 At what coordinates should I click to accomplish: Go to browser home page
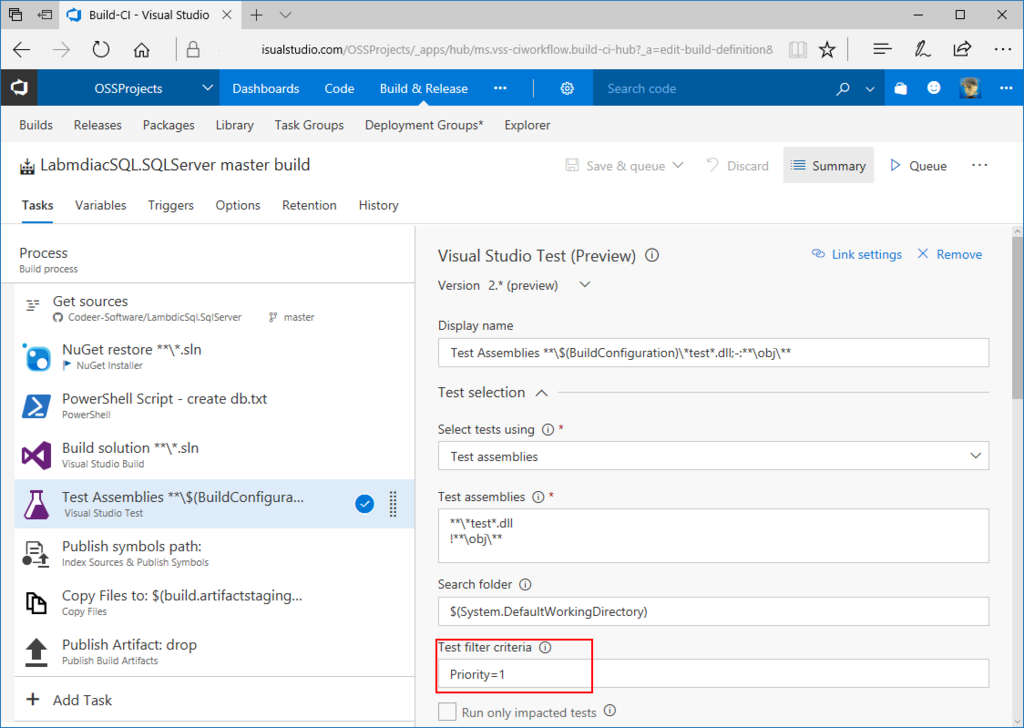[142, 50]
